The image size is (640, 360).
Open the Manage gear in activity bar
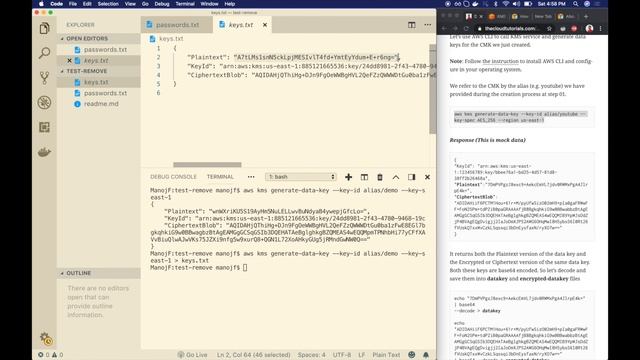(x=46, y=338)
